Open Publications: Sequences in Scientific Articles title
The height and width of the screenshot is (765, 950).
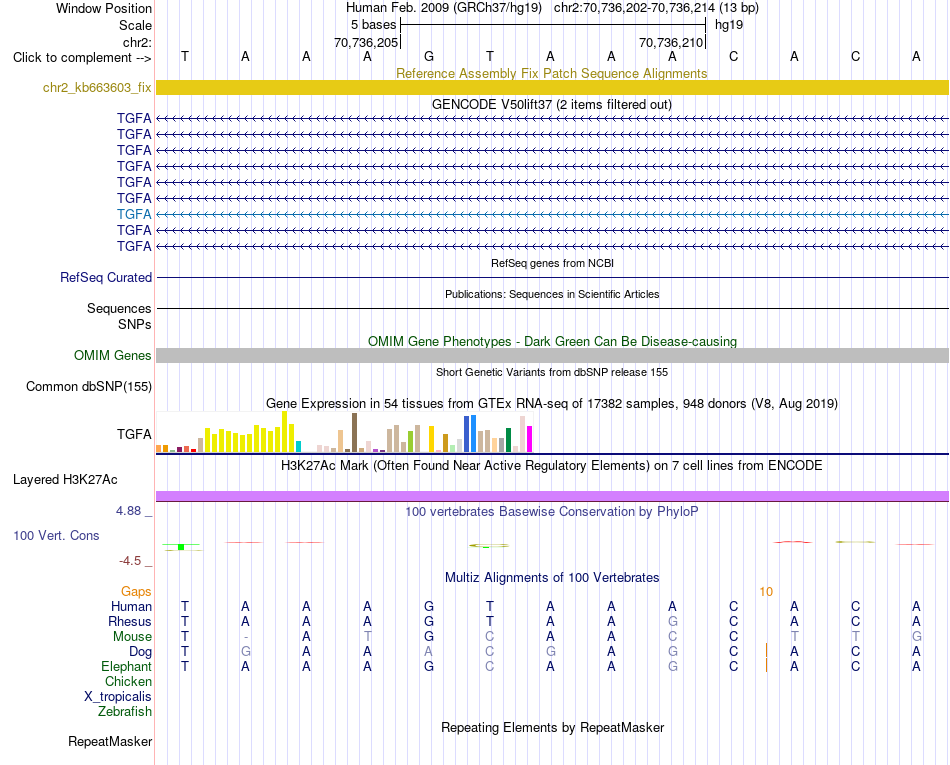[552, 294]
